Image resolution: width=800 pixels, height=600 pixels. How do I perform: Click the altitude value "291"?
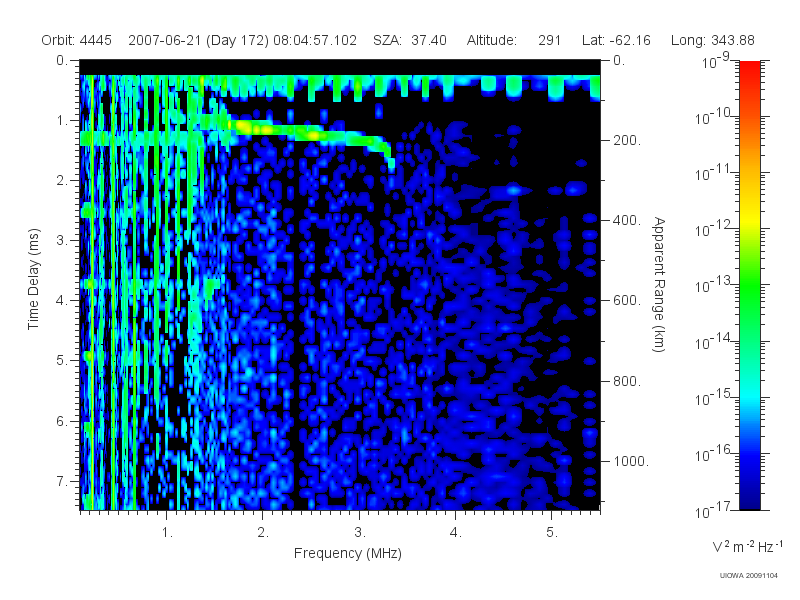tap(549, 40)
